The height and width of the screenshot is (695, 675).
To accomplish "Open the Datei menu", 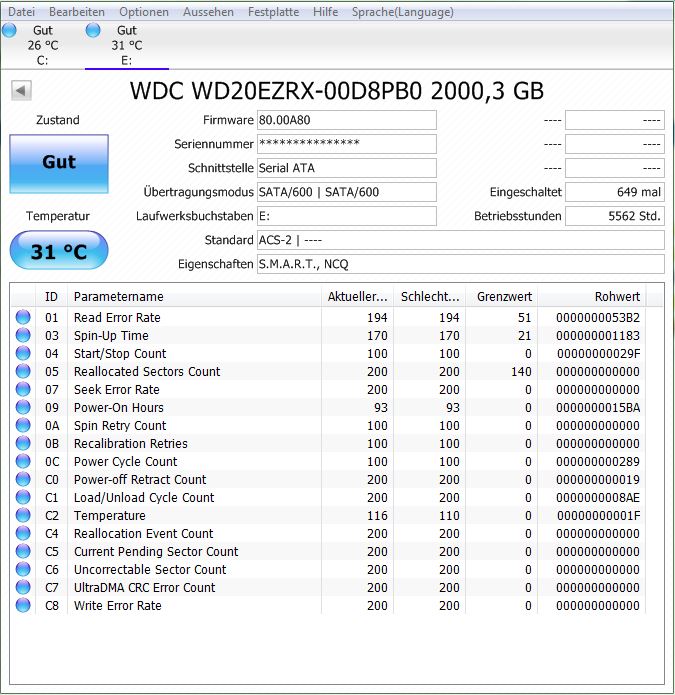I will 21,12.
